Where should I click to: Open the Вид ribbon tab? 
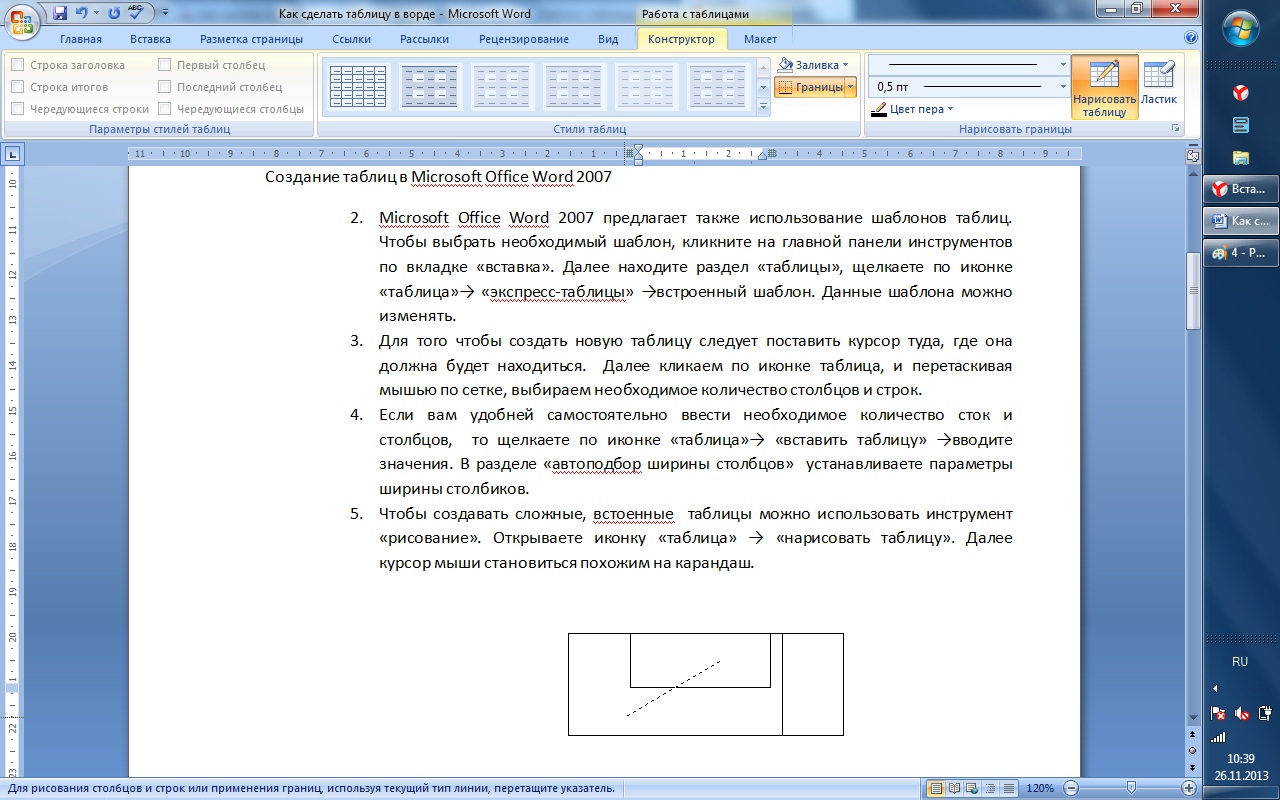click(x=608, y=39)
